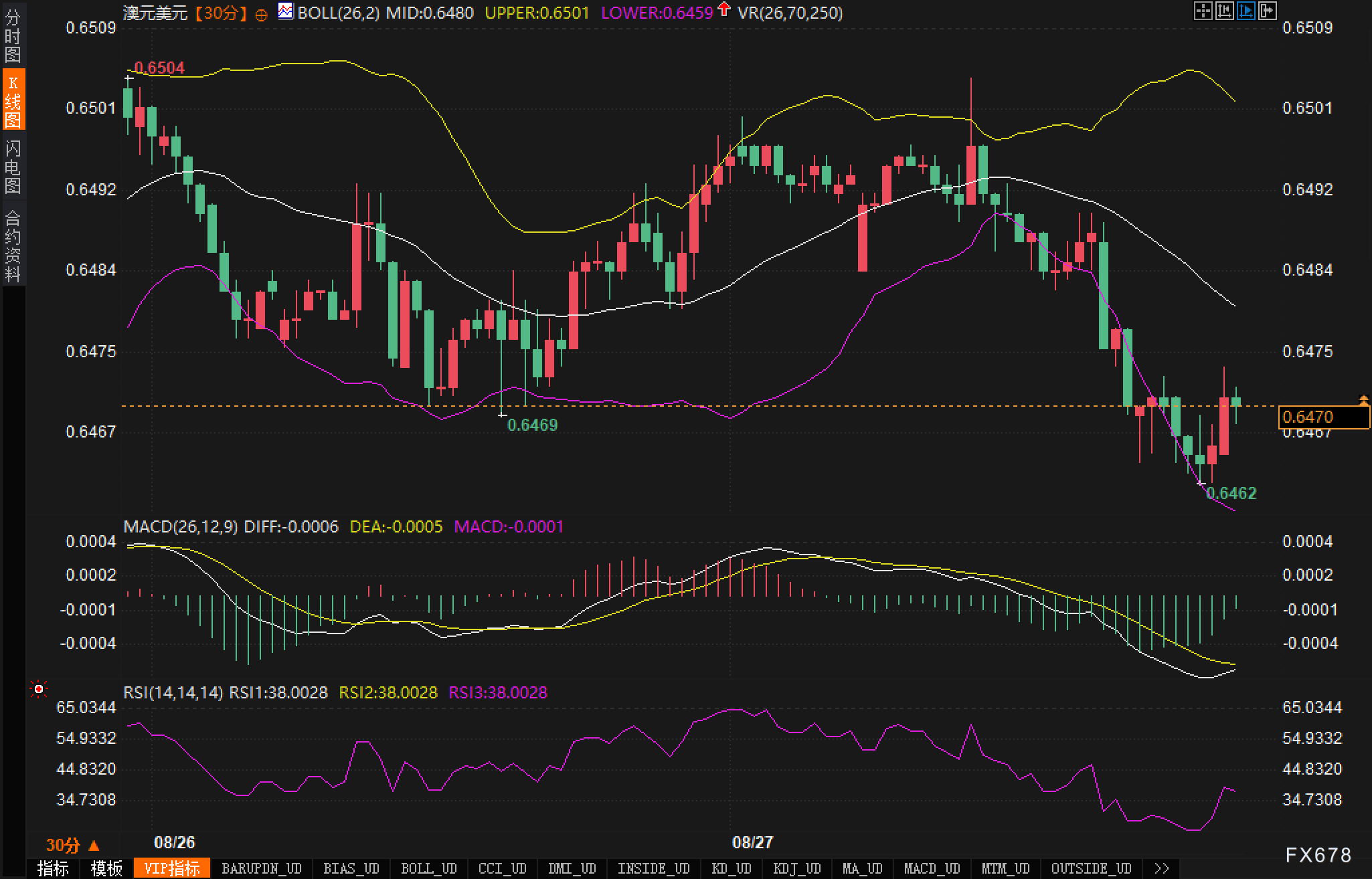Click the orange marker above price label 0.6470

[x=1363, y=400]
